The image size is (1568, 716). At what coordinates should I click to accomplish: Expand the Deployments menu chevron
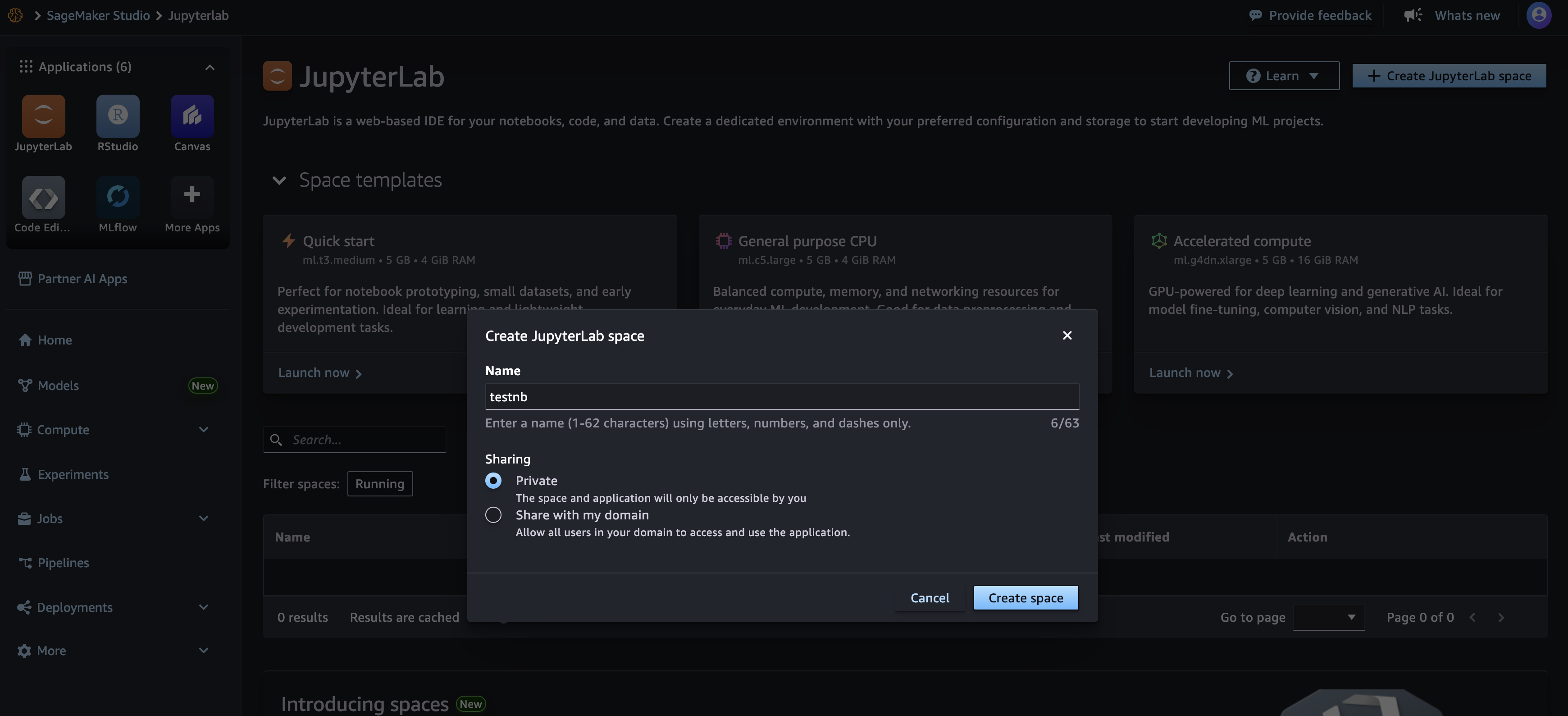point(204,607)
